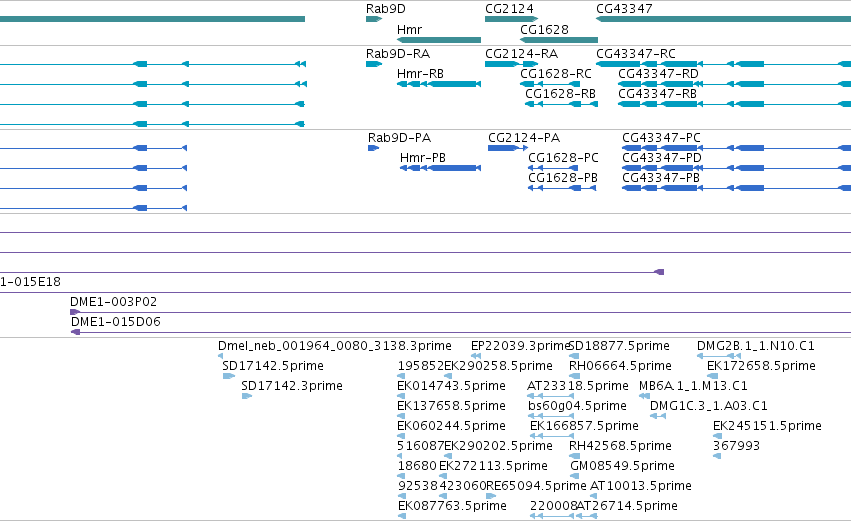
Task: Click the Rab9D gene label
Action: tap(385, 9)
